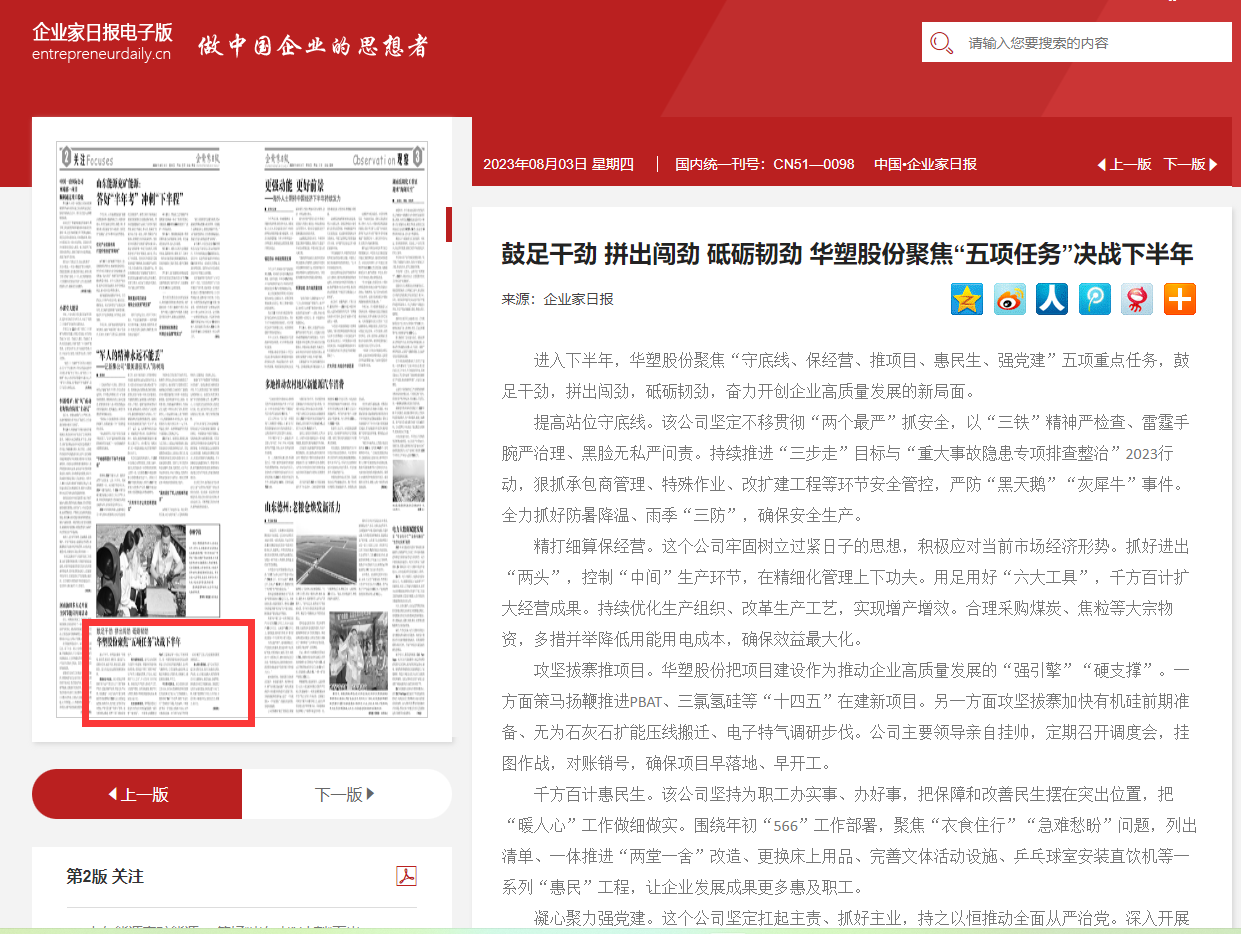Share via the red mascot icon
This screenshot has height=934, width=1241.
(x=1137, y=299)
